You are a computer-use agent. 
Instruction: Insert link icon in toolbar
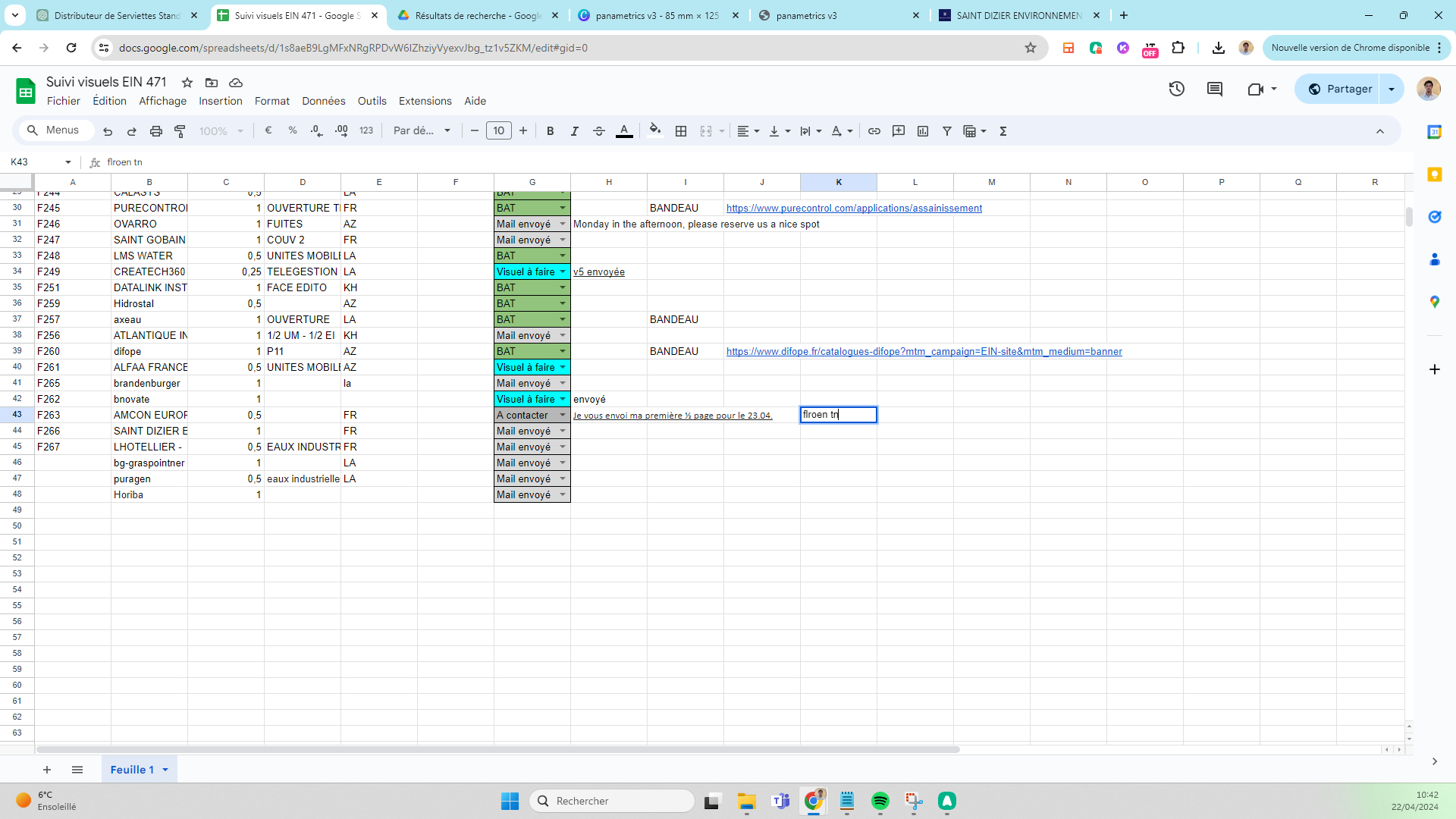[874, 131]
